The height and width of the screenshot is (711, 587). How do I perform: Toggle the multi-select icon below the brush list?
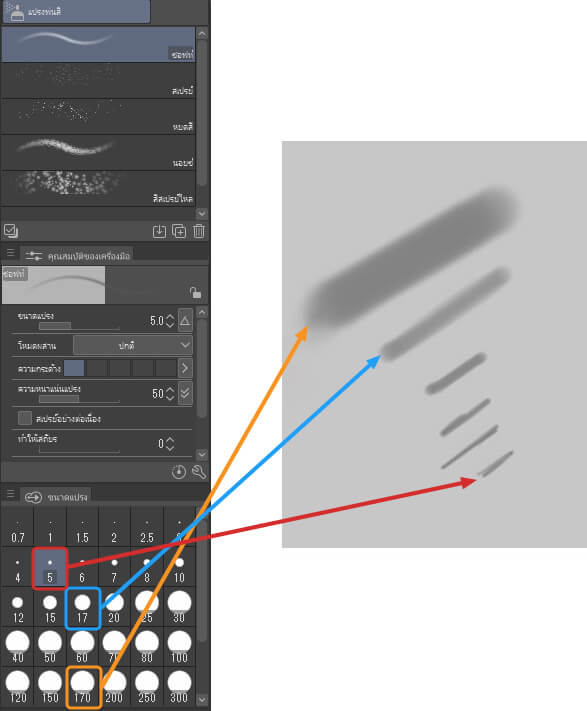[10, 231]
